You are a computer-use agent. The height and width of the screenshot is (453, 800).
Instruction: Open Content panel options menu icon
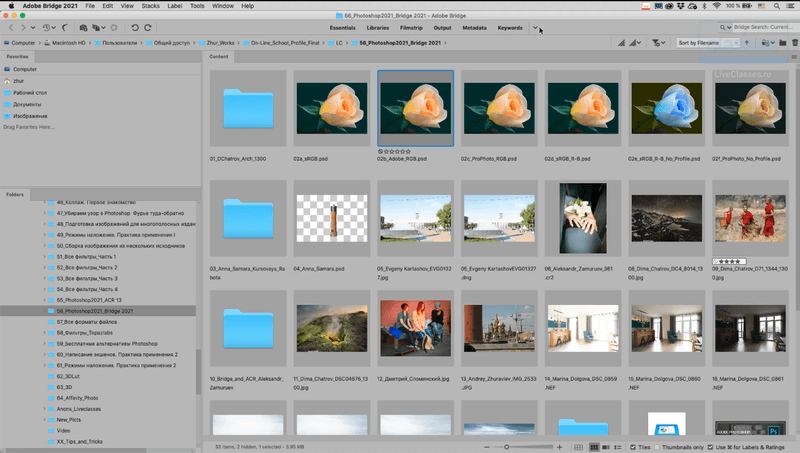click(794, 57)
